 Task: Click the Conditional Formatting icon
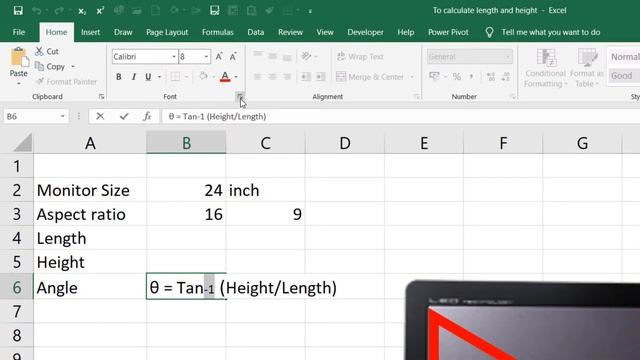click(546, 58)
